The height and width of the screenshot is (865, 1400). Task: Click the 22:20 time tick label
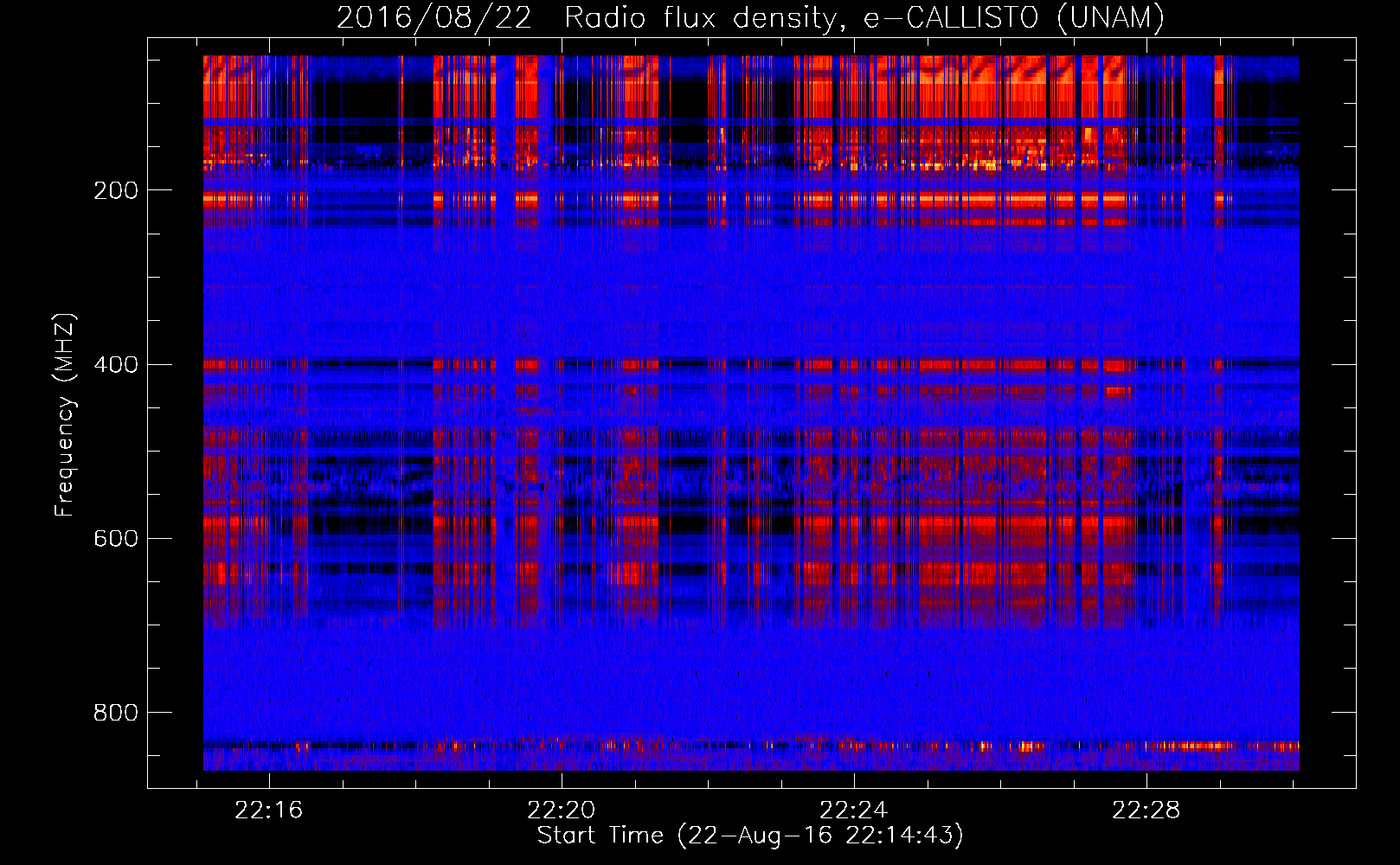click(x=562, y=811)
